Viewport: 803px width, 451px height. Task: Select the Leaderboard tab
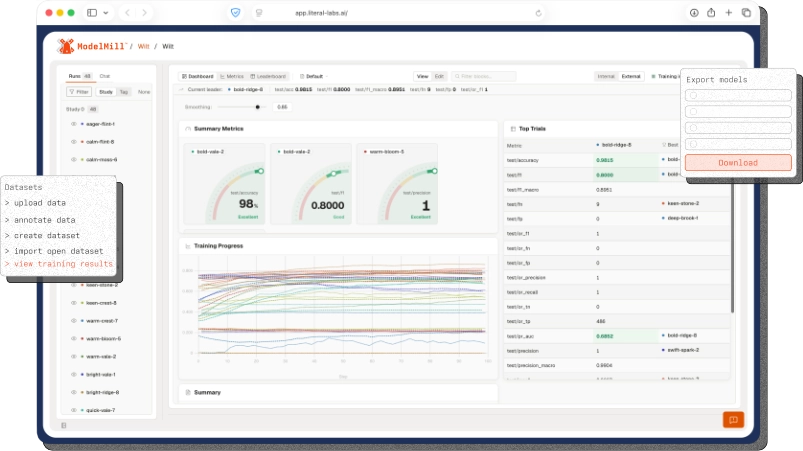[268, 76]
